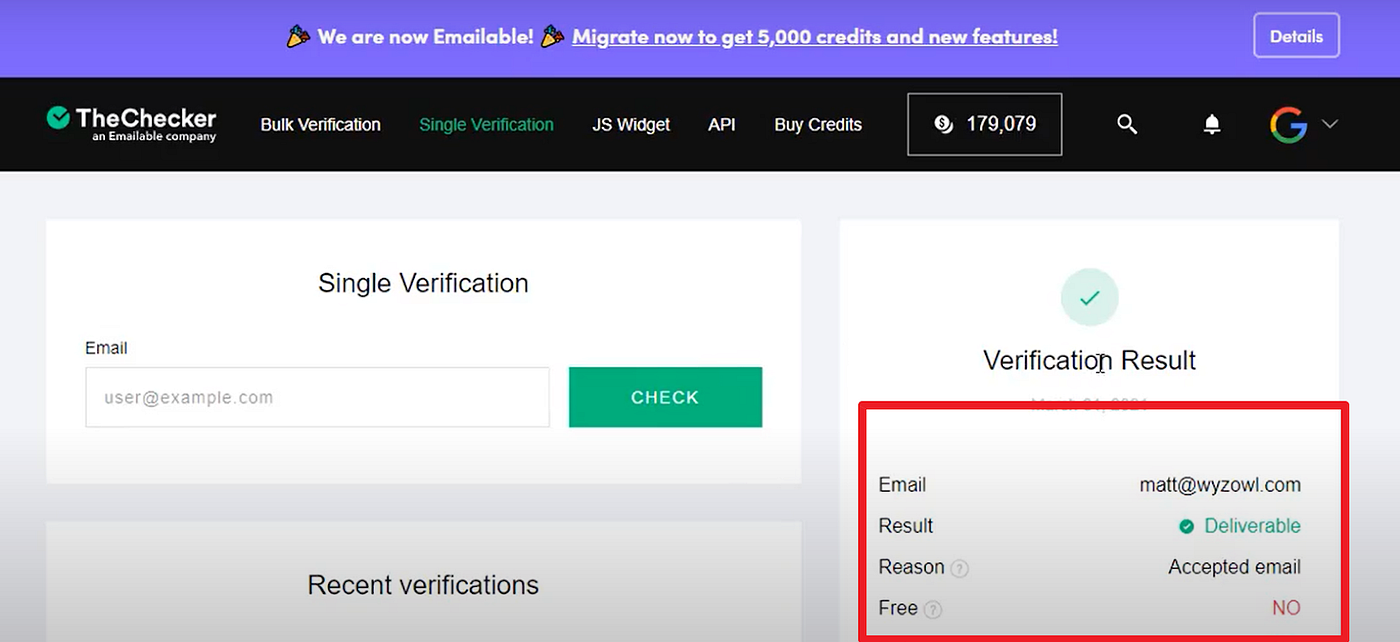Open the Bulk Verification menu item
The width and height of the screenshot is (1400, 642).
[x=320, y=125]
